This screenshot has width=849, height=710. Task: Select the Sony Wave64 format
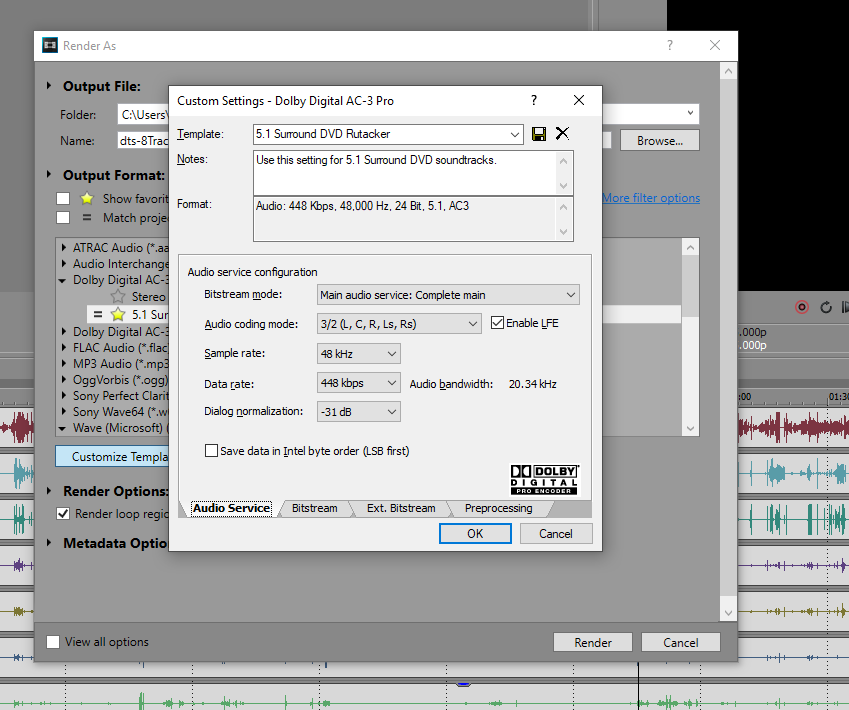121,412
